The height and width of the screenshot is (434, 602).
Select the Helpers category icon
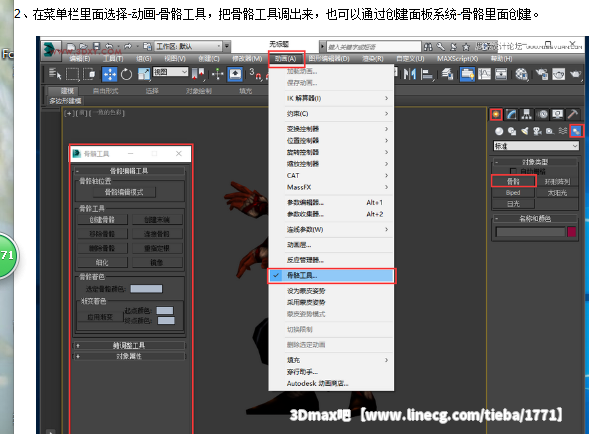[550, 131]
